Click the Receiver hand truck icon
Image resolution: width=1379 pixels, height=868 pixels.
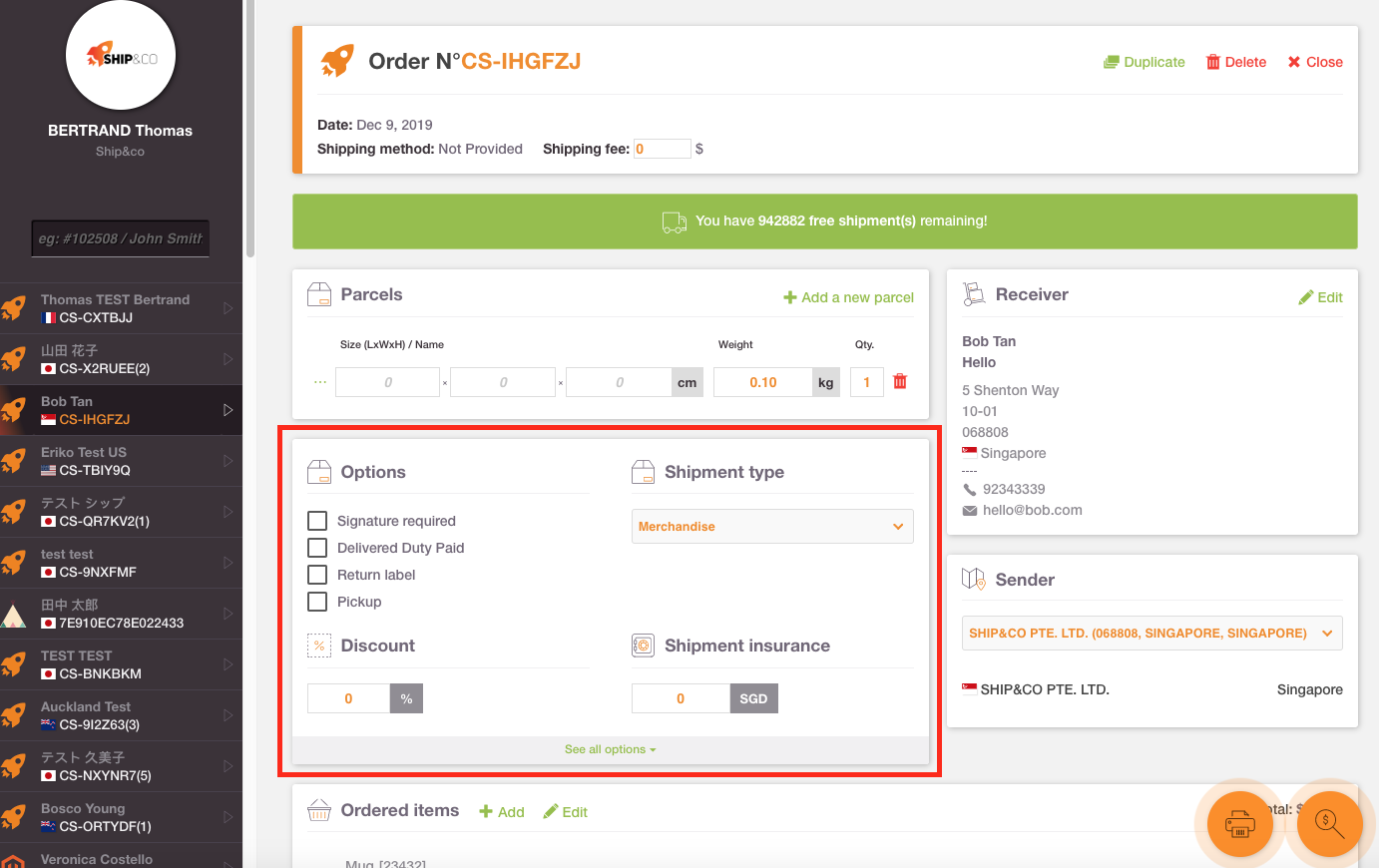click(974, 294)
